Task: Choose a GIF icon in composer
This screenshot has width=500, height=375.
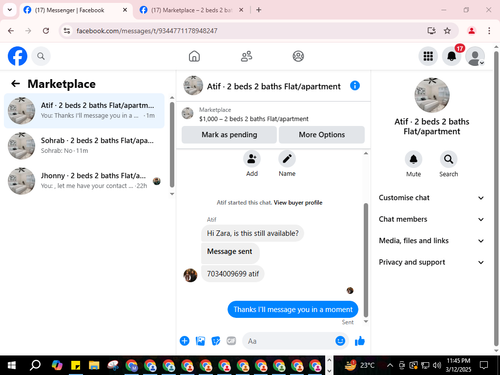Action: click(231, 341)
